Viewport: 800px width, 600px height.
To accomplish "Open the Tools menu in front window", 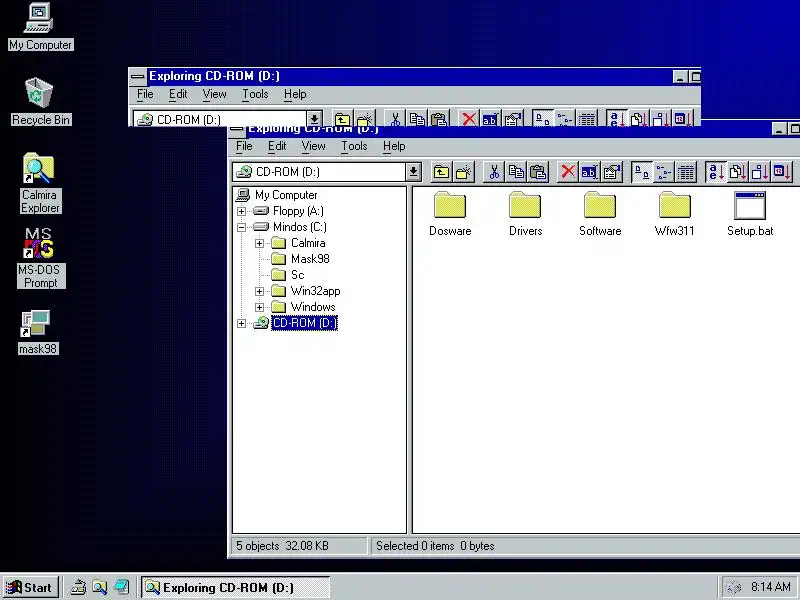I will [x=354, y=146].
